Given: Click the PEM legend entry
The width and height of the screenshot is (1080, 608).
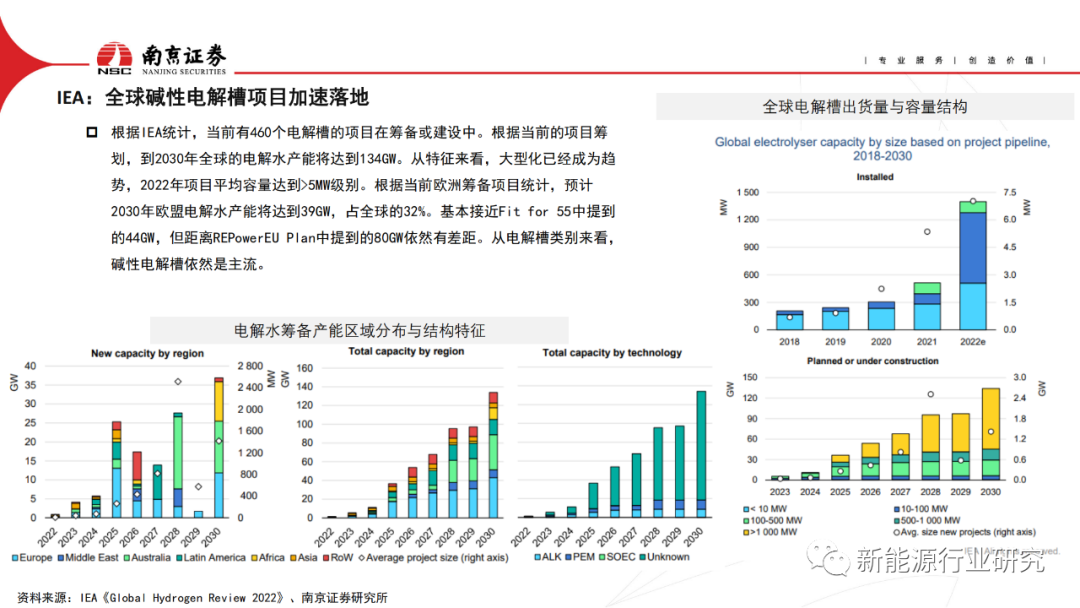Looking at the screenshot, I should point(580,557).
